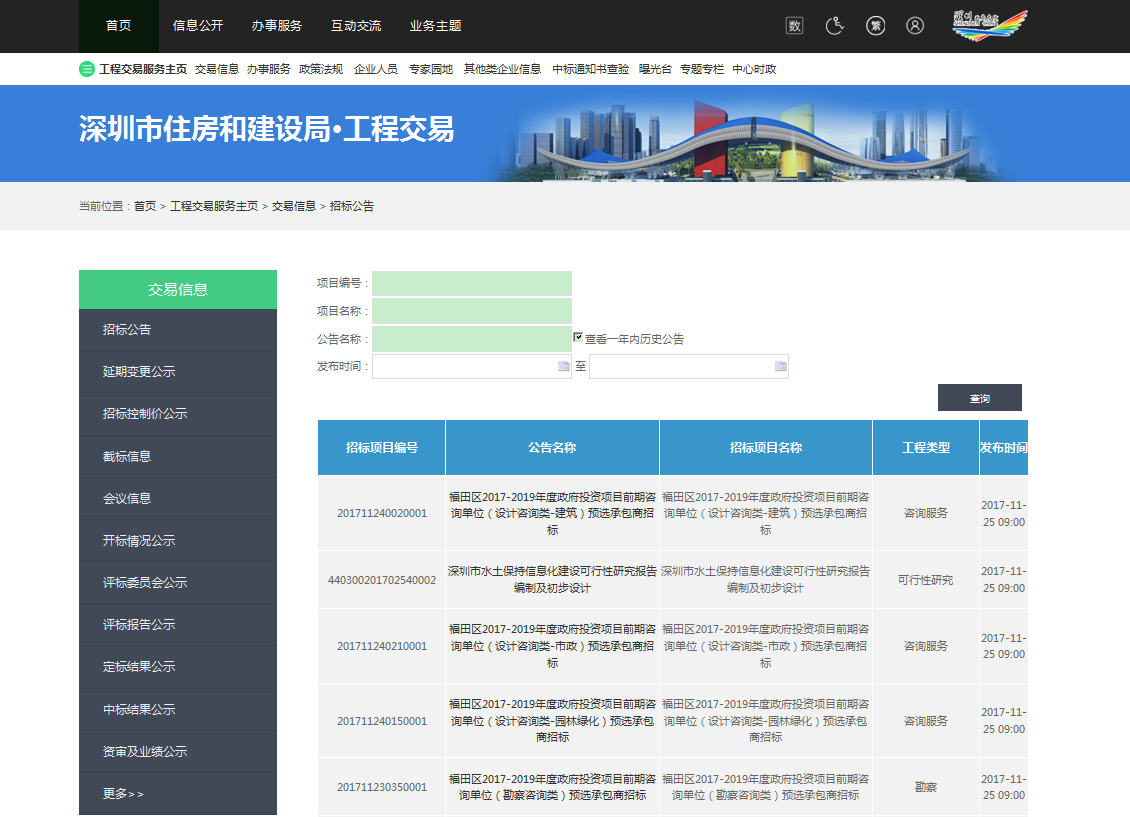Click 招标公告 in the breadcrumb
The image size is (1130, 817).
352,206
